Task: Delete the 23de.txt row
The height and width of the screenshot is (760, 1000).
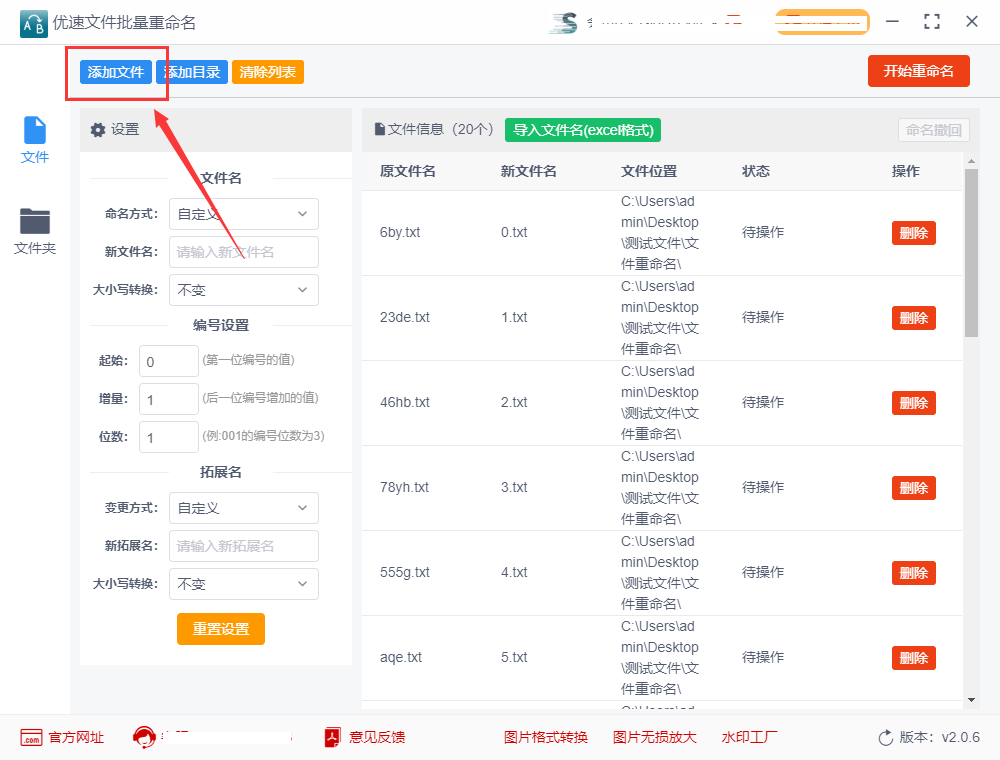Action: click(913, 318)
